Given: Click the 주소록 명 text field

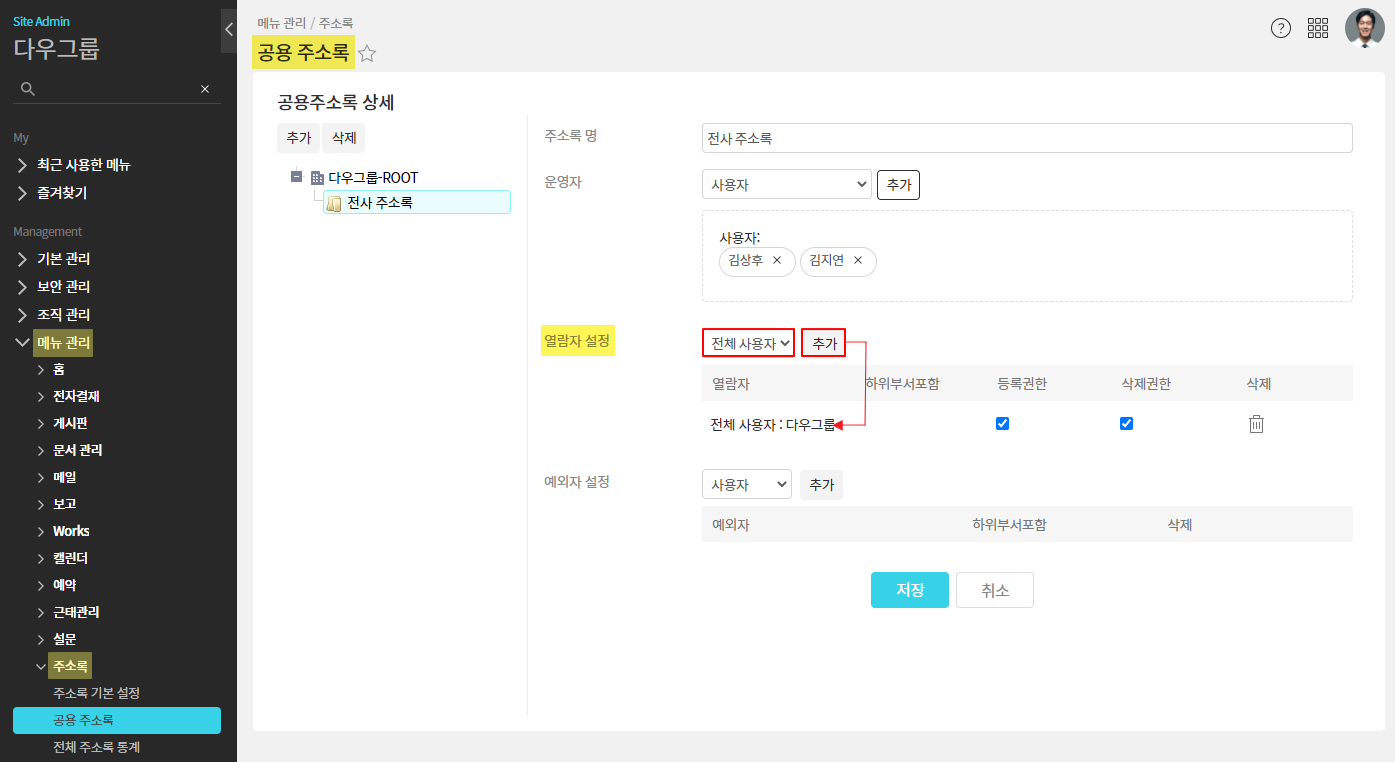Looking at the screenshot, I should pyautogui.click(x=1026, y=138).
